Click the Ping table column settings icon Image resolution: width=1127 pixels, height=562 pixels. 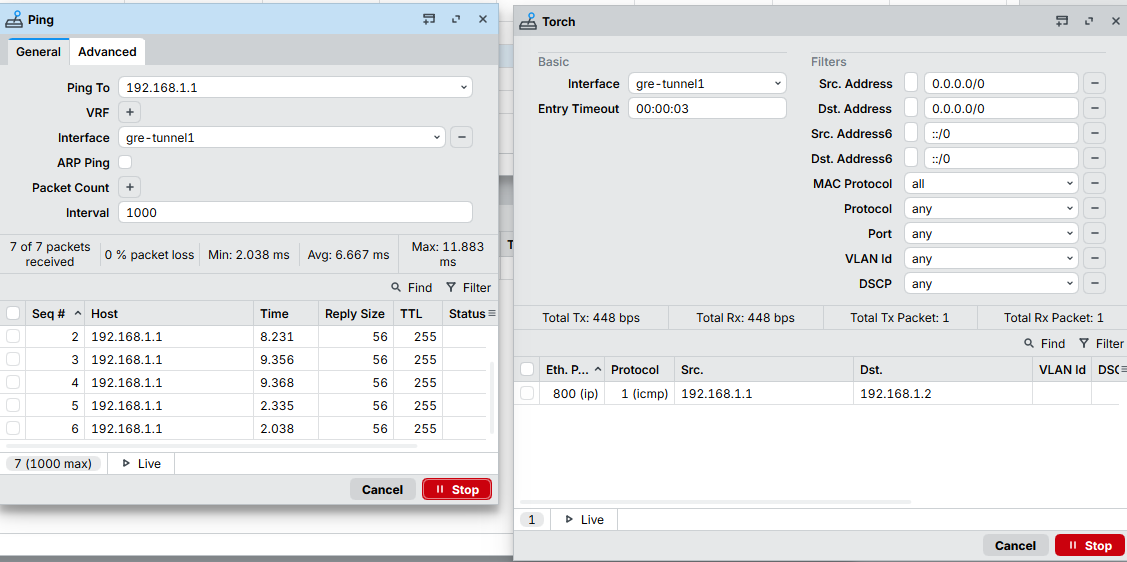[x=491, y=314]
